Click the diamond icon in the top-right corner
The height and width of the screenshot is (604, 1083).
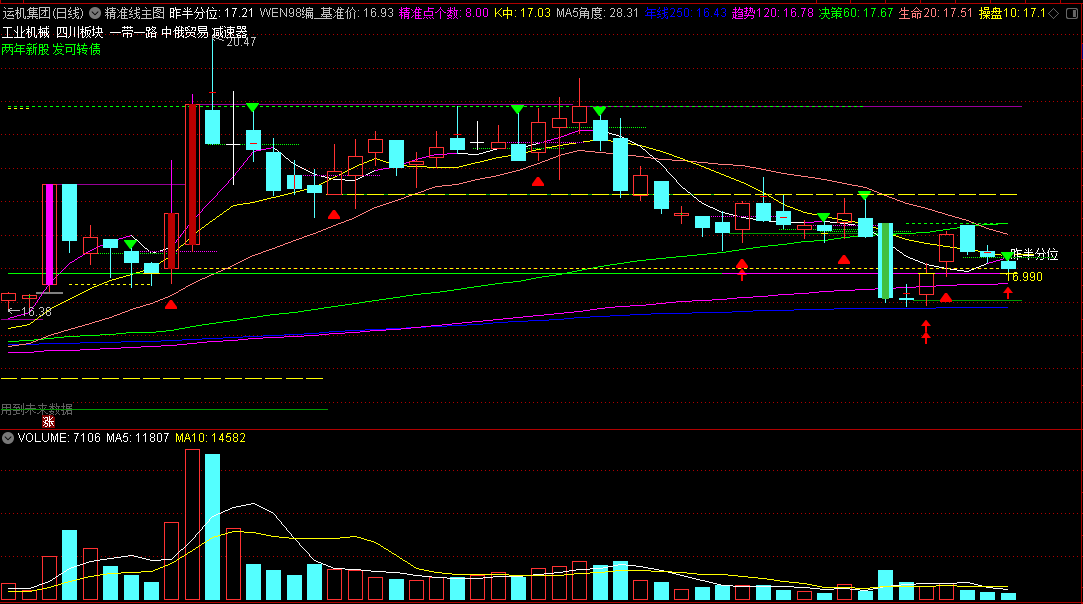coord(1053,13)
